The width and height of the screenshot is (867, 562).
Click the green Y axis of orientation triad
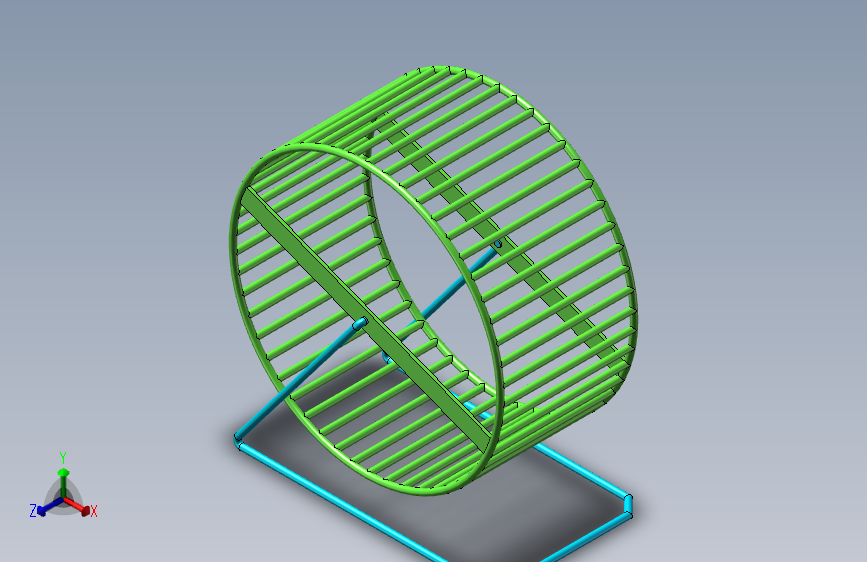click(63, 482)
